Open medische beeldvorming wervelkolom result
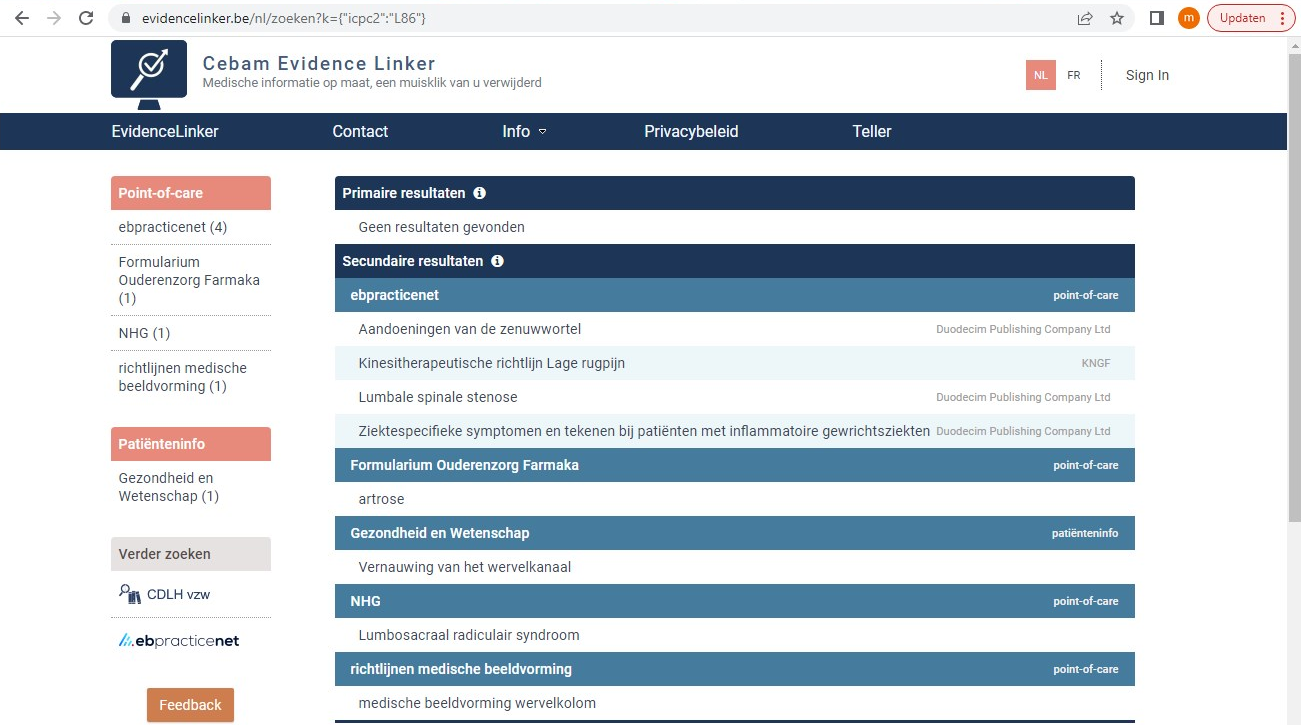 click(477, 703)
